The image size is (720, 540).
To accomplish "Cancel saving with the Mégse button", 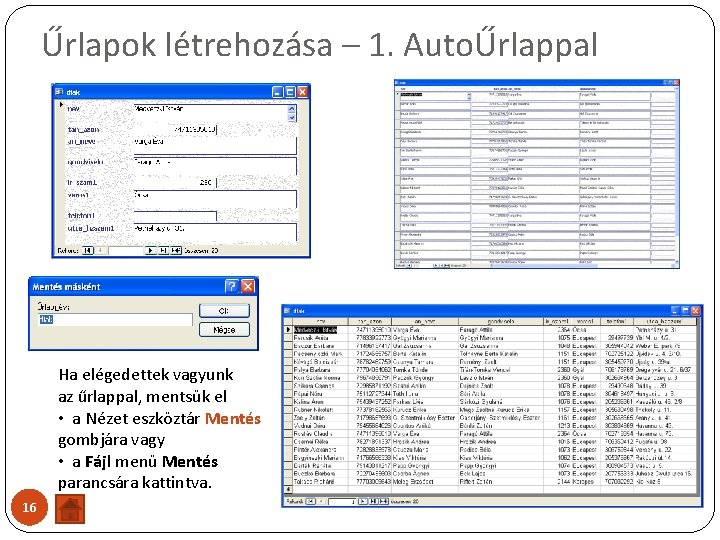I will (224, 329).
